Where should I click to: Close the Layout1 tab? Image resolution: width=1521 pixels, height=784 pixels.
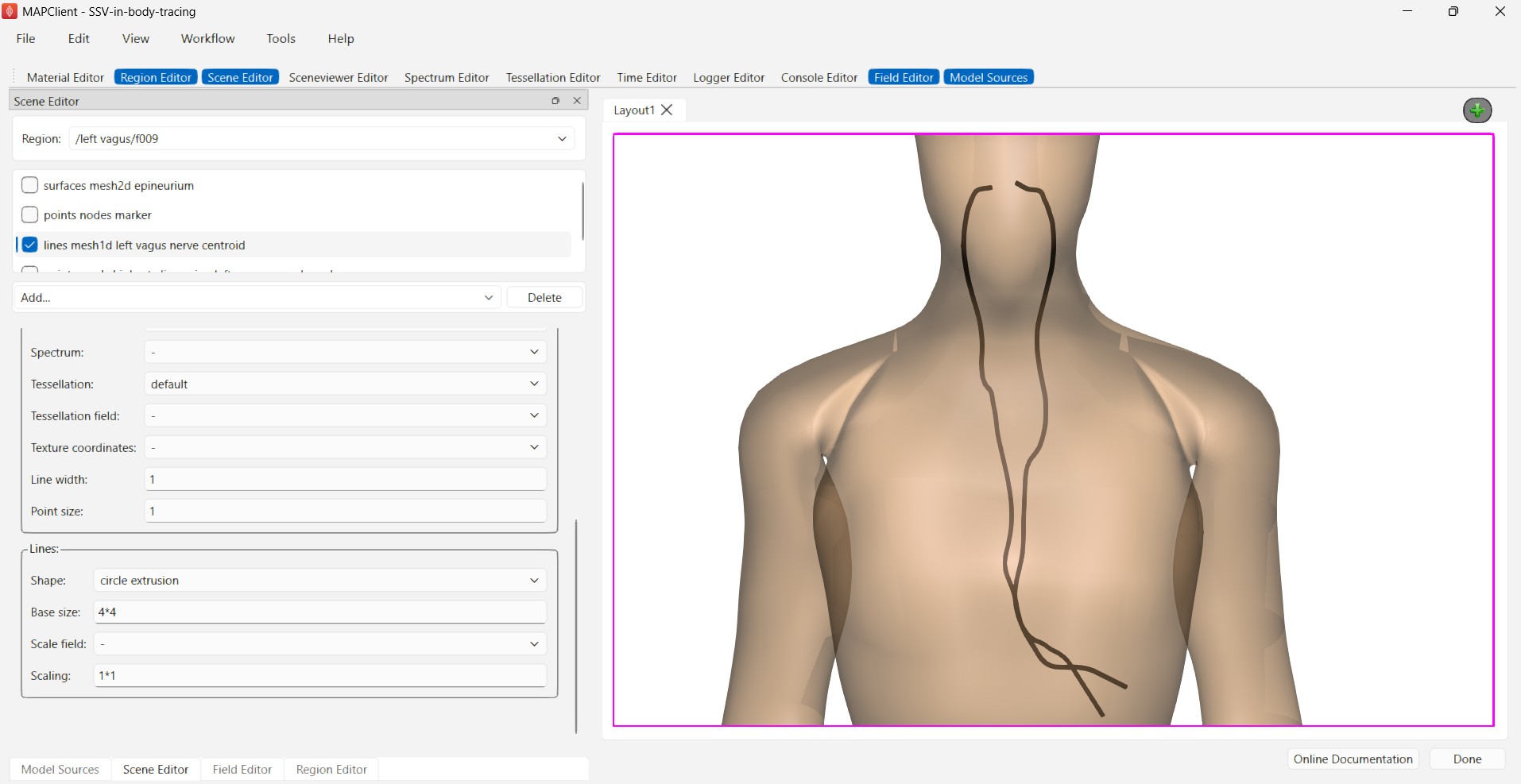667,110
